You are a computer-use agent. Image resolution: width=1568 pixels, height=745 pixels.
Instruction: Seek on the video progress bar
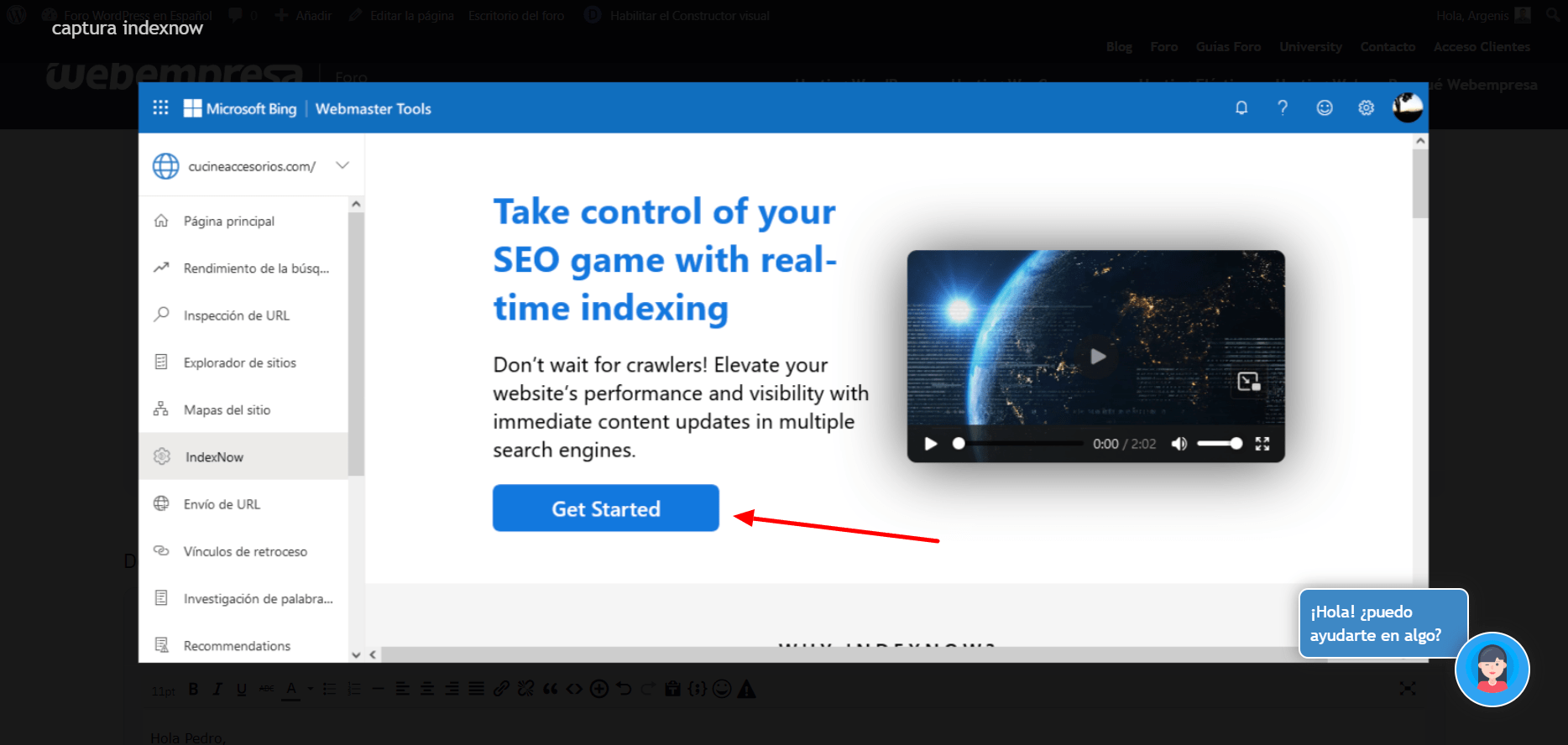[x=1020, y=444]
